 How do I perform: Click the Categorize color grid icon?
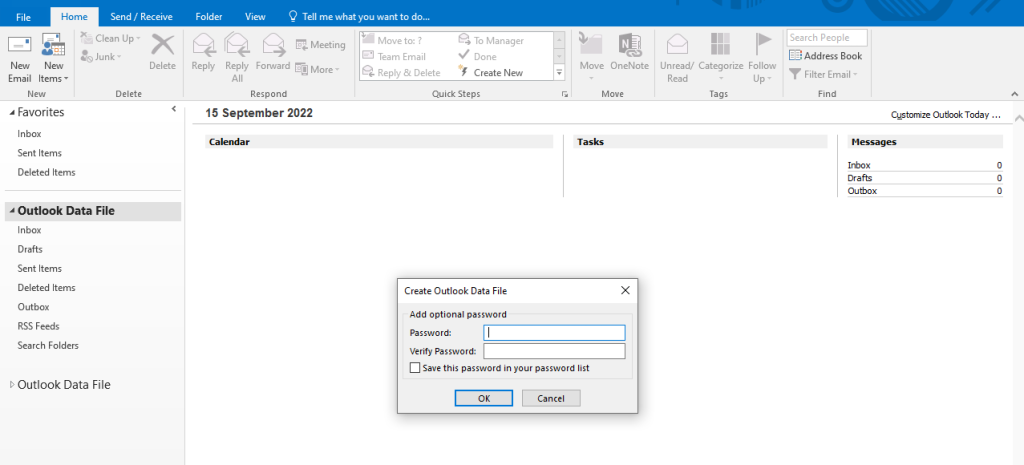720,44
